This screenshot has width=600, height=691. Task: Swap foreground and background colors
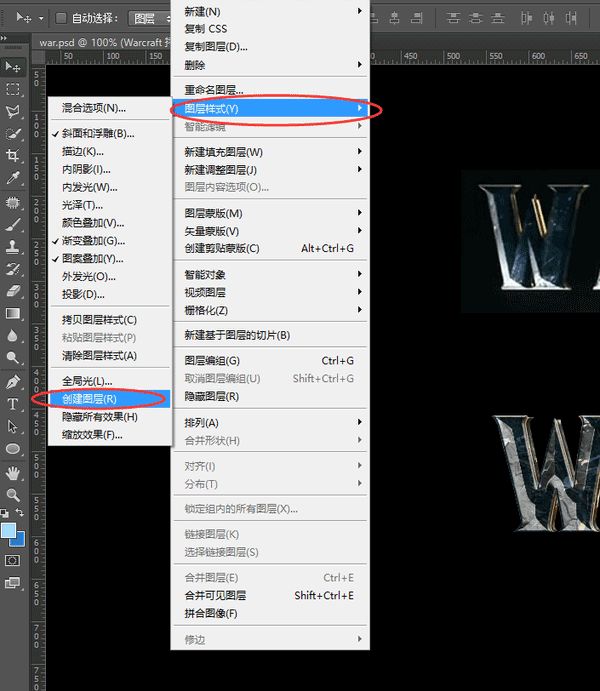point(20,513)
